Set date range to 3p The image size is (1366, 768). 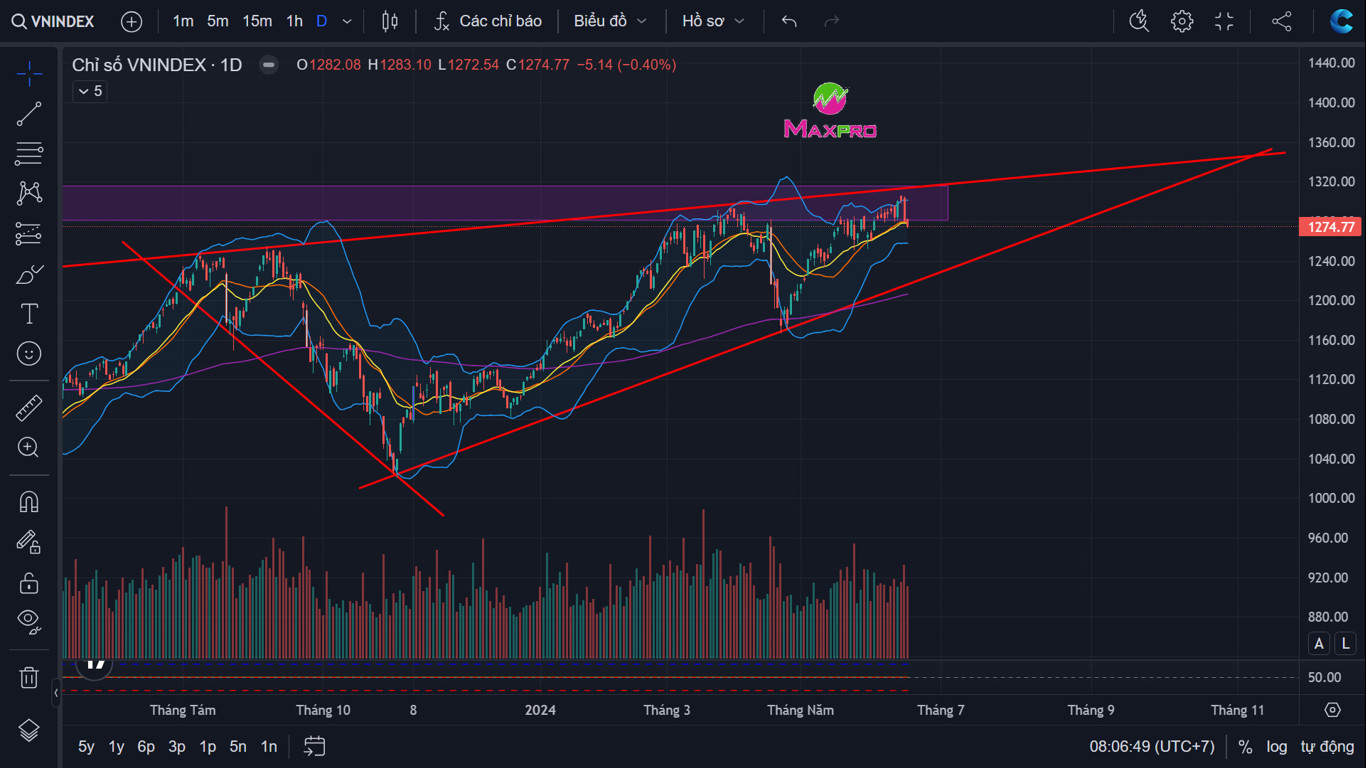[177, 746]
